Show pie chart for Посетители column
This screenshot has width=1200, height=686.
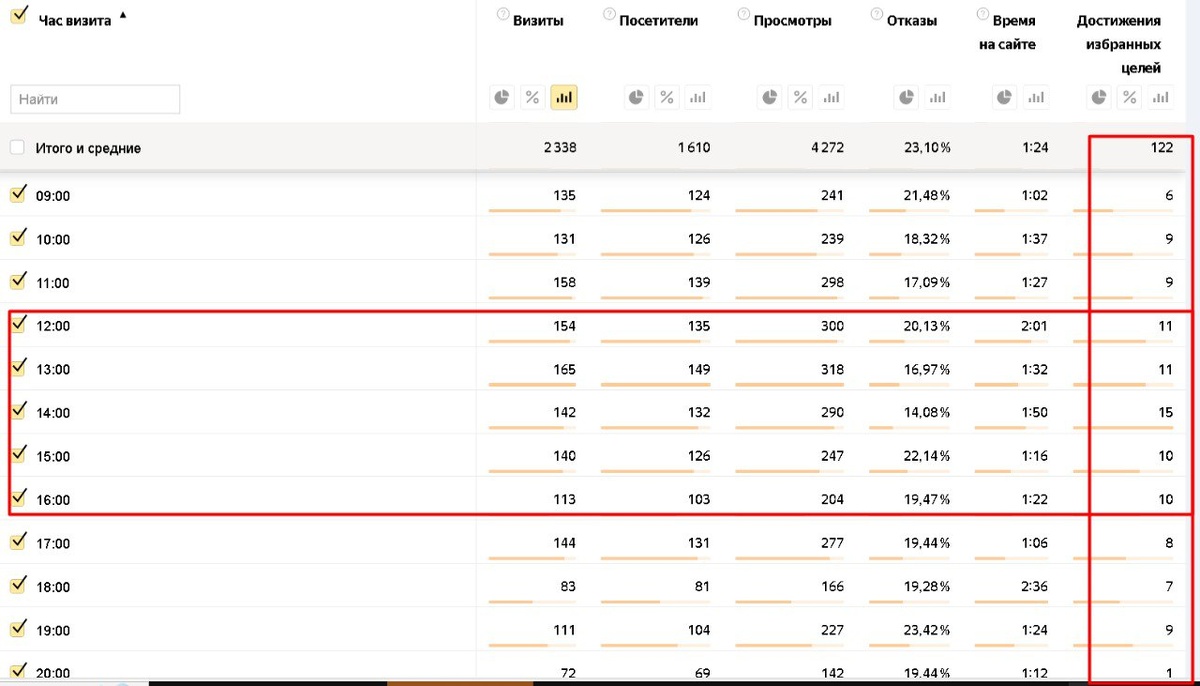[x=636, y=97]
